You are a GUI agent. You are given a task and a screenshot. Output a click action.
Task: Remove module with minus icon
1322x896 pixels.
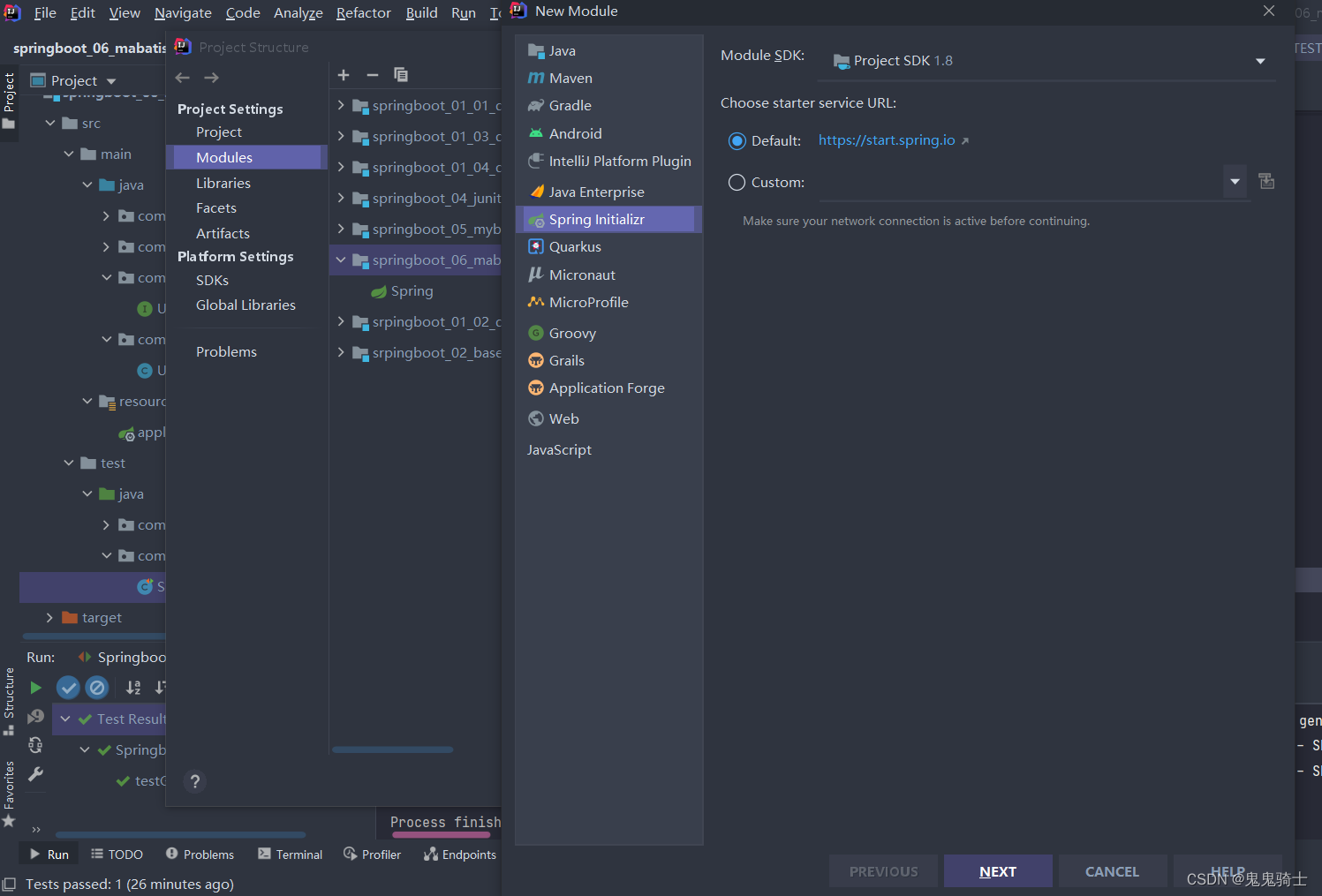tap(373, 75)
